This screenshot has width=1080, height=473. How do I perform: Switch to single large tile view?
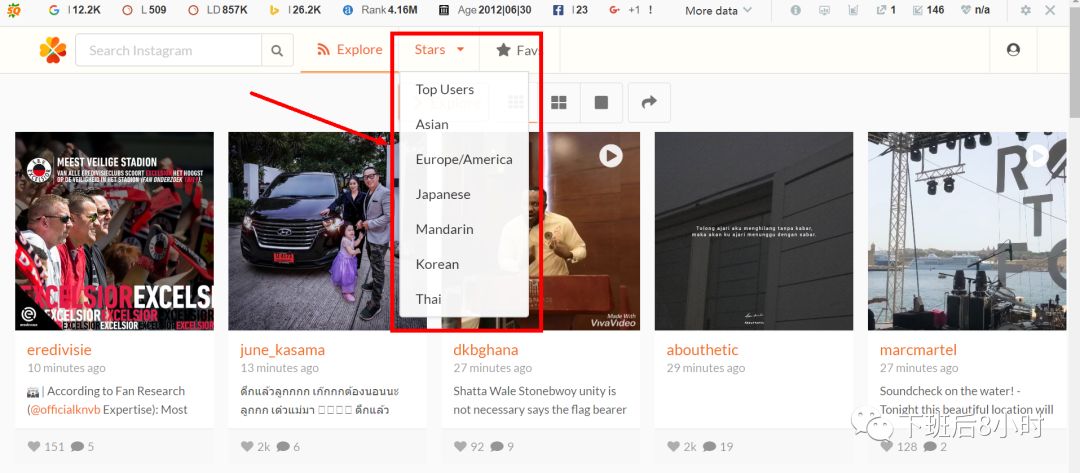601,103
